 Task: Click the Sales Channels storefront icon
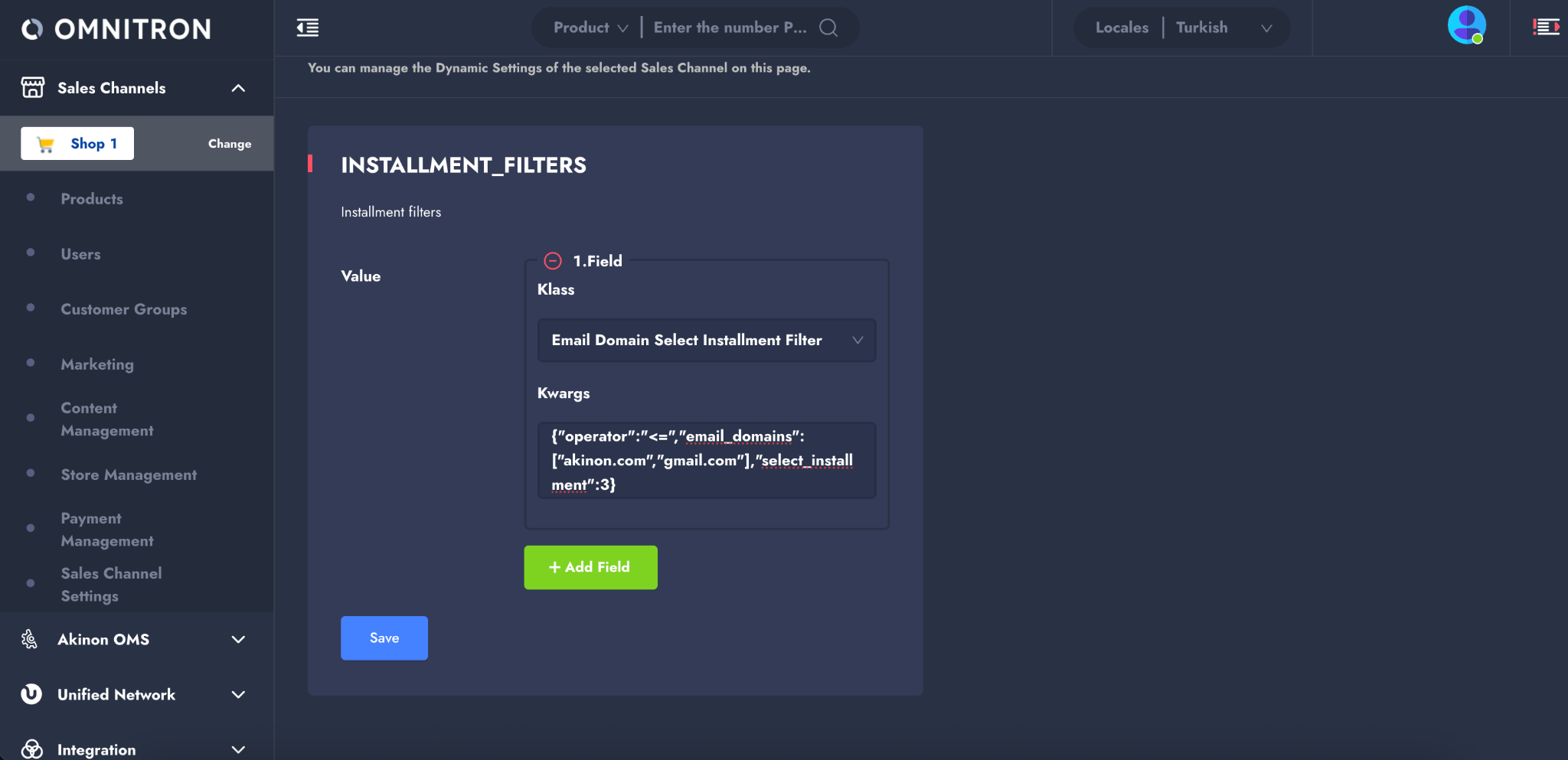(32, 87)
